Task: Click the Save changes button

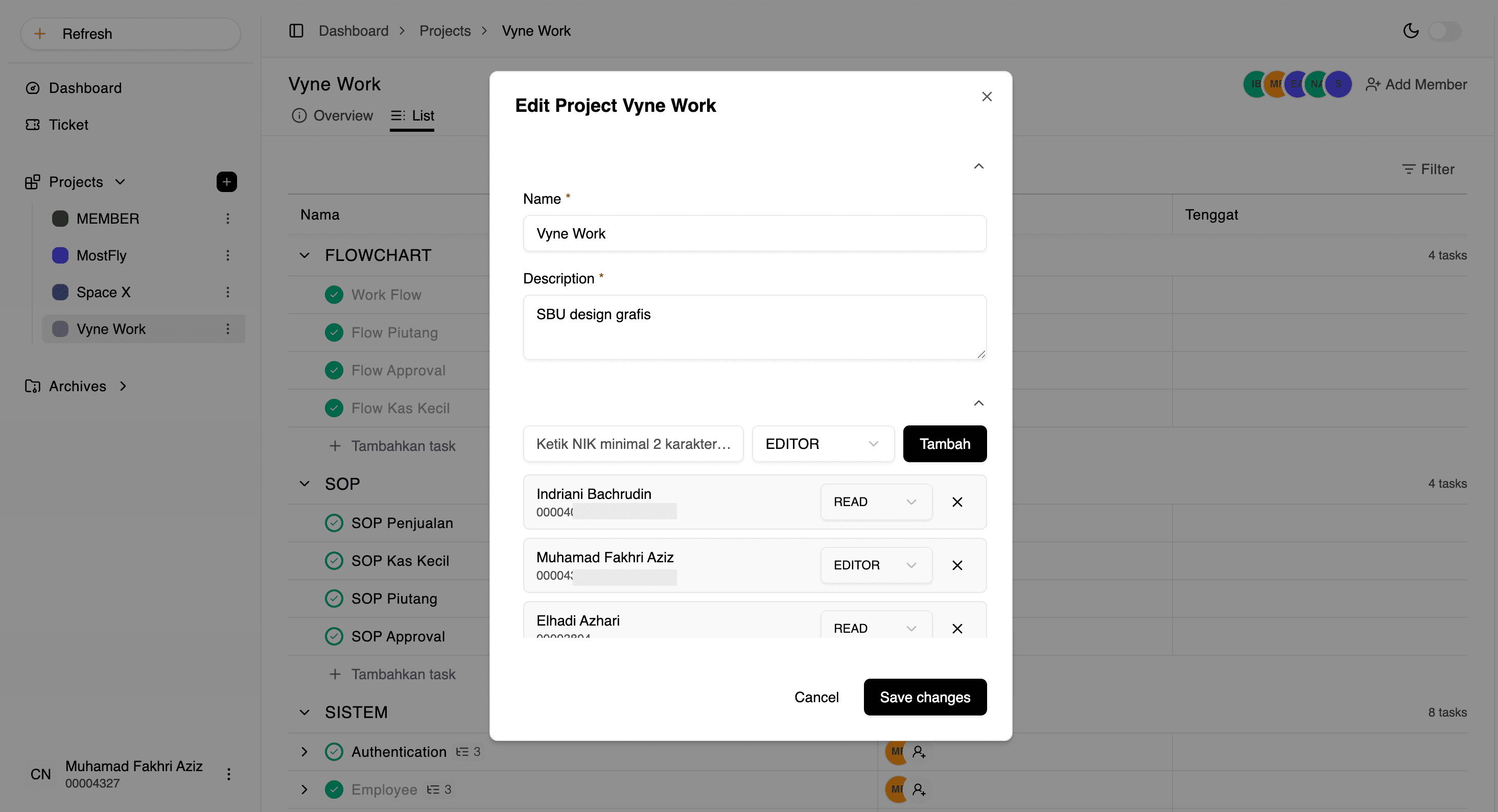Action: click(x=925, y=697)
